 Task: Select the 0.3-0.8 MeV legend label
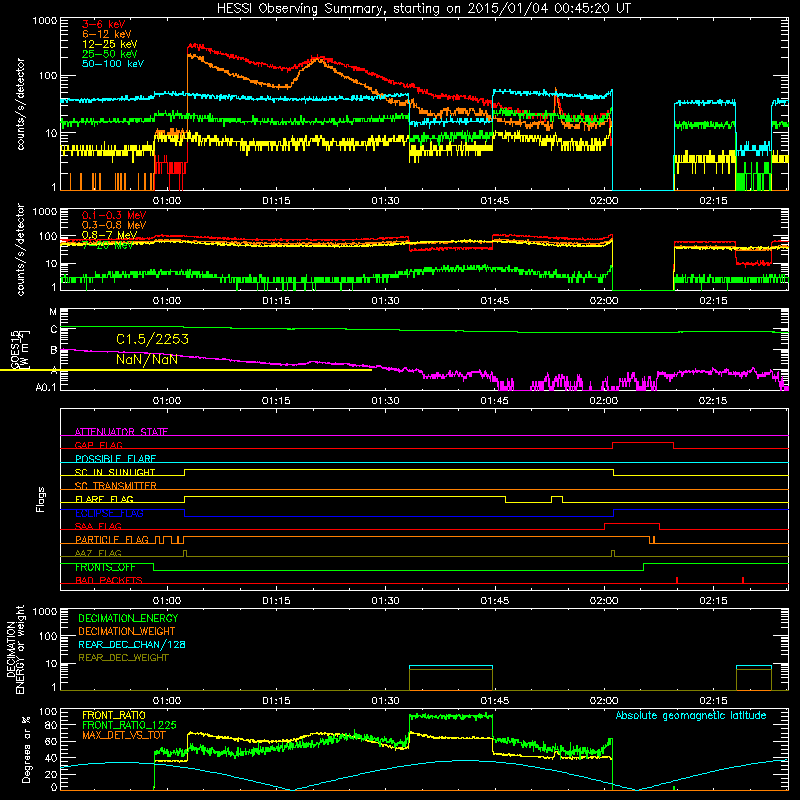click(x=114, y=225)
